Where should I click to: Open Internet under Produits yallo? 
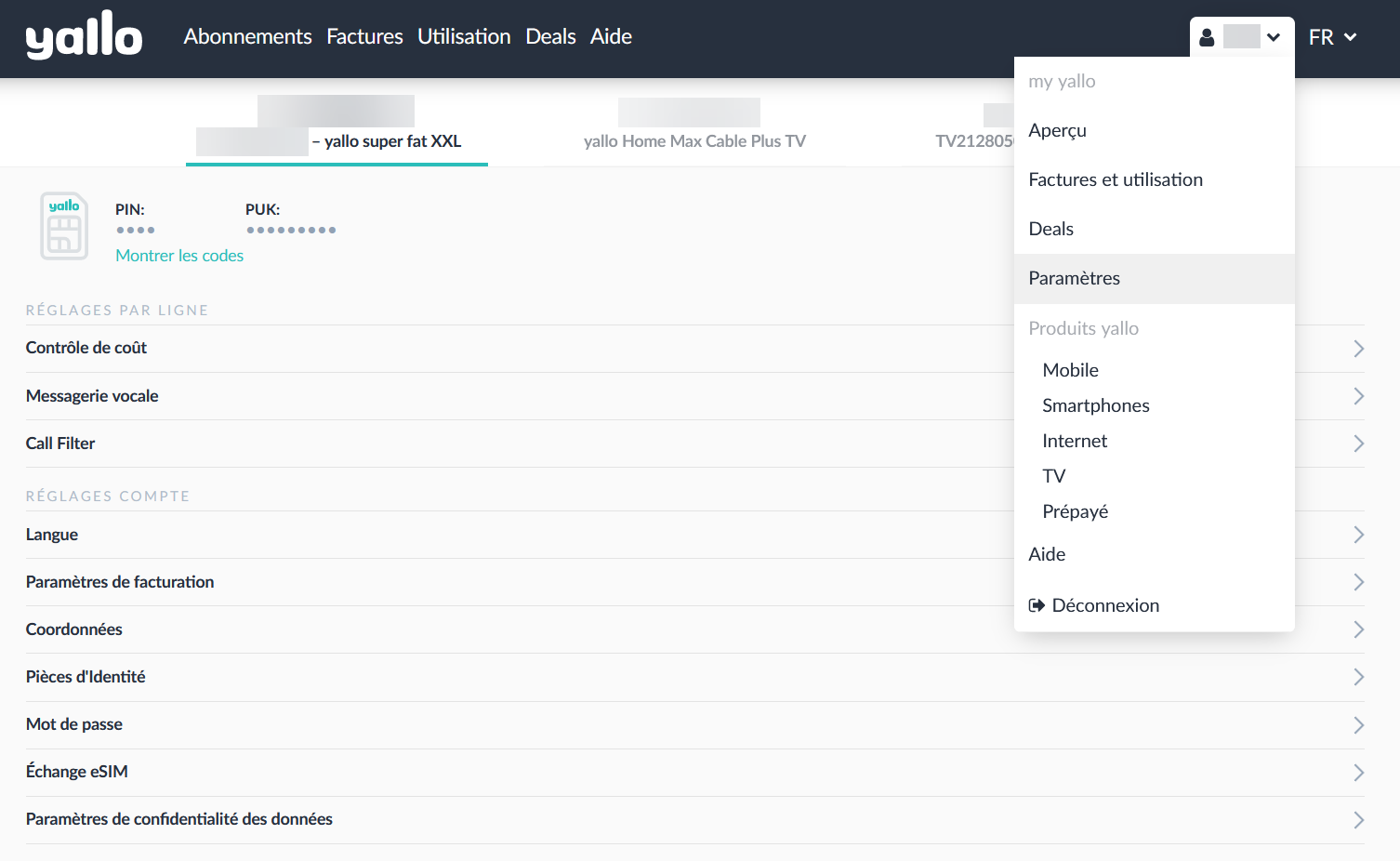click(x=1075, y=441)
